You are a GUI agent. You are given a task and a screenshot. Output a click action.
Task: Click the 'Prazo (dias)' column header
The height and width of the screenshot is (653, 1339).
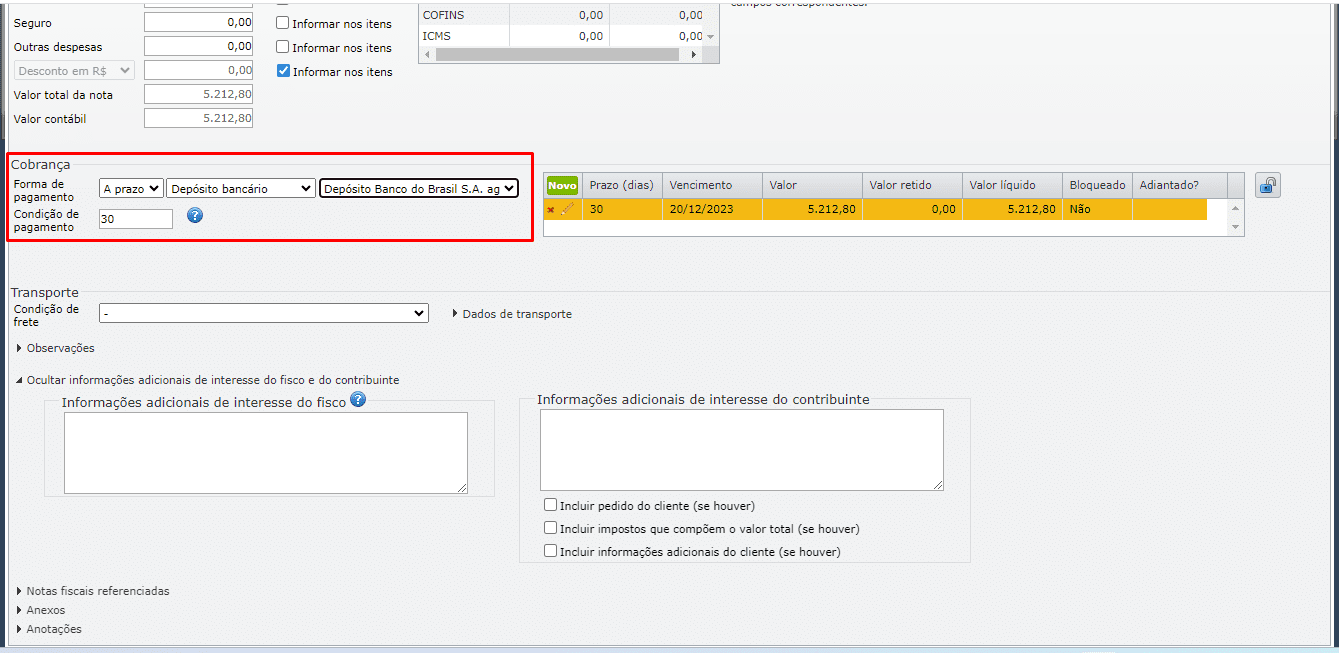coord(622,185)
